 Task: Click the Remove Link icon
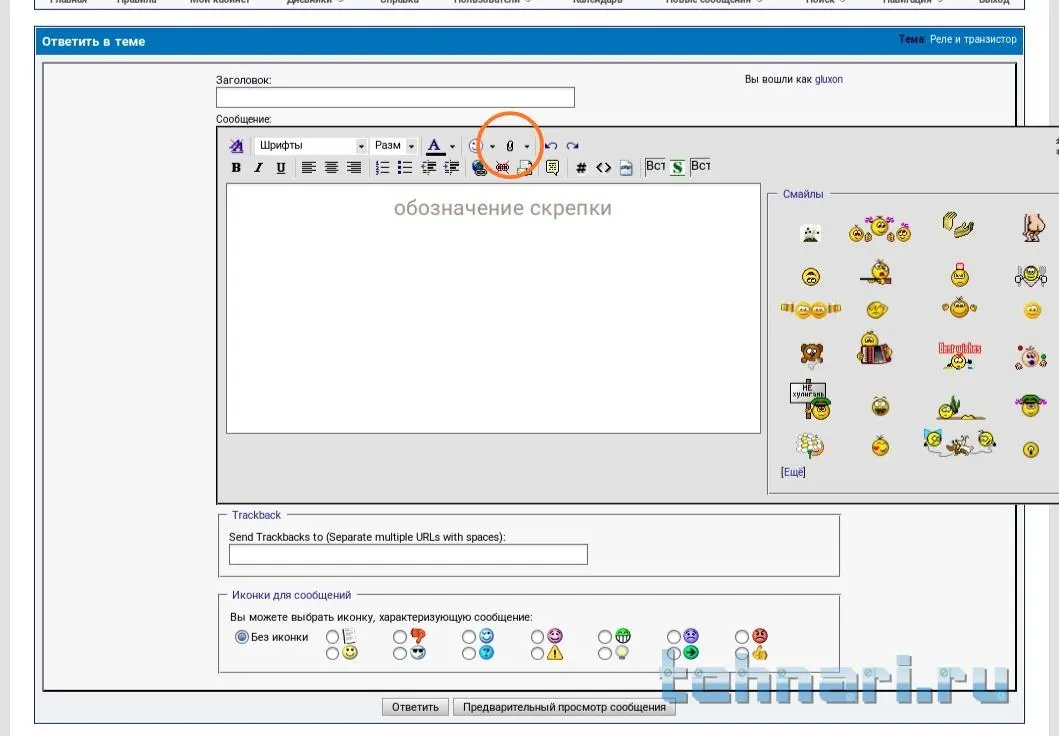(502, 167)
